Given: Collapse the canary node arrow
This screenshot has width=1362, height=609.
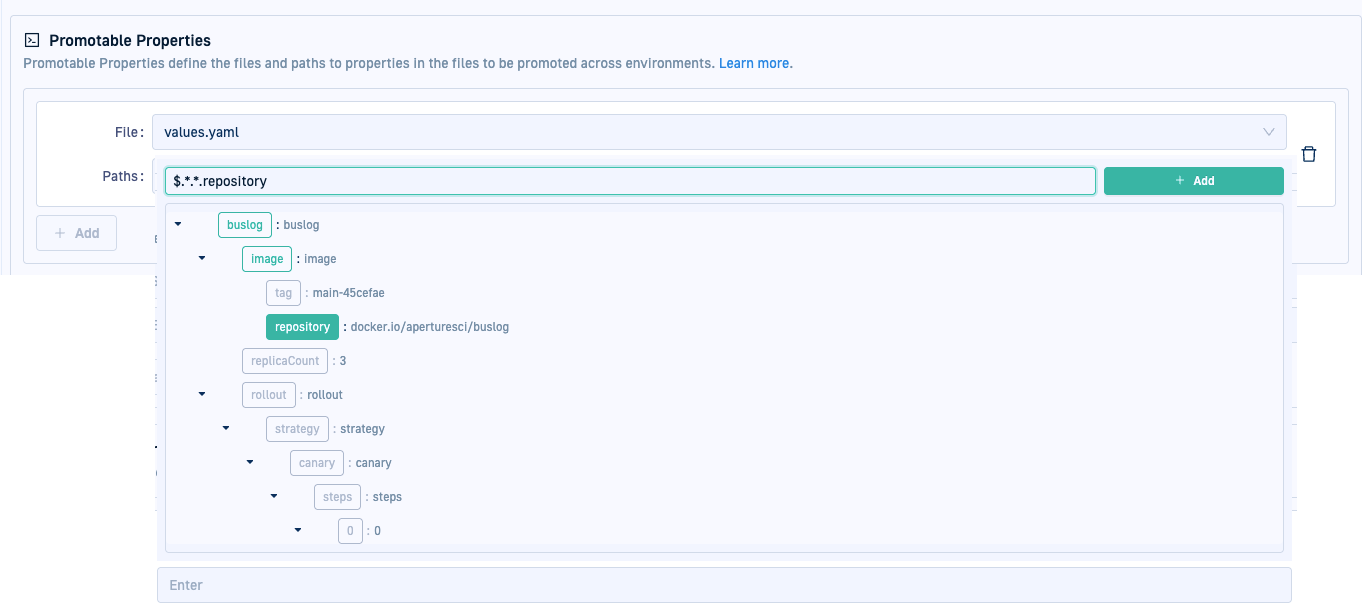Looking at the screenshot, I should (x=250, y=463).
